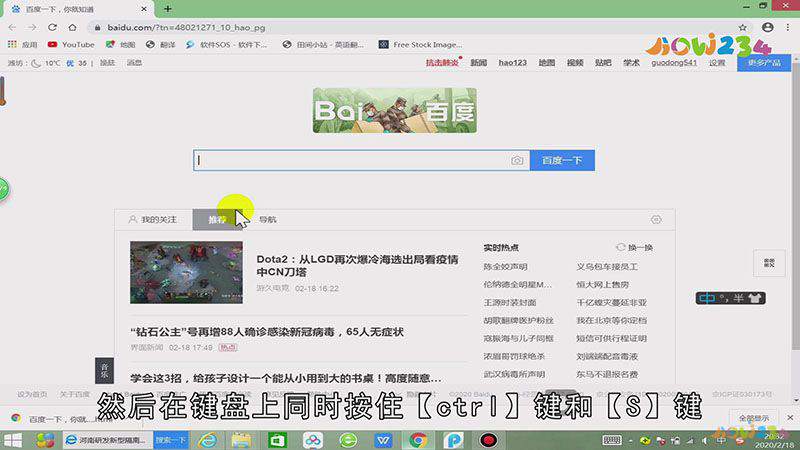Open the 软件SOS bookmark
This screenshot has width=800, height=450.
pyautogui.click(x=226, y=44)
